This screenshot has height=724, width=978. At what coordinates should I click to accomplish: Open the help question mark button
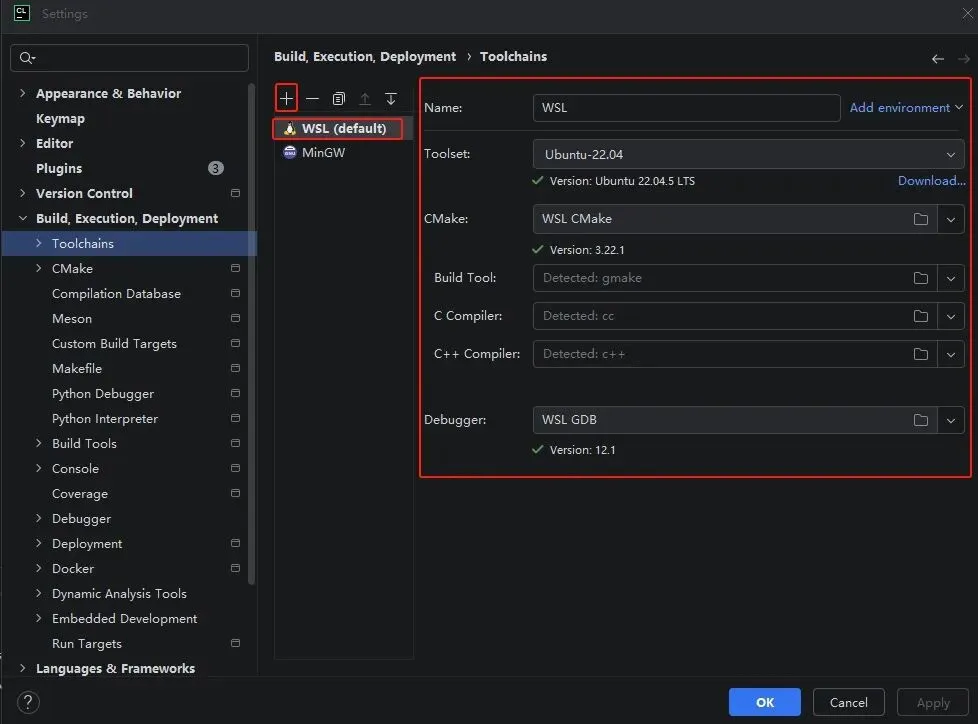[x=28, y=702]
